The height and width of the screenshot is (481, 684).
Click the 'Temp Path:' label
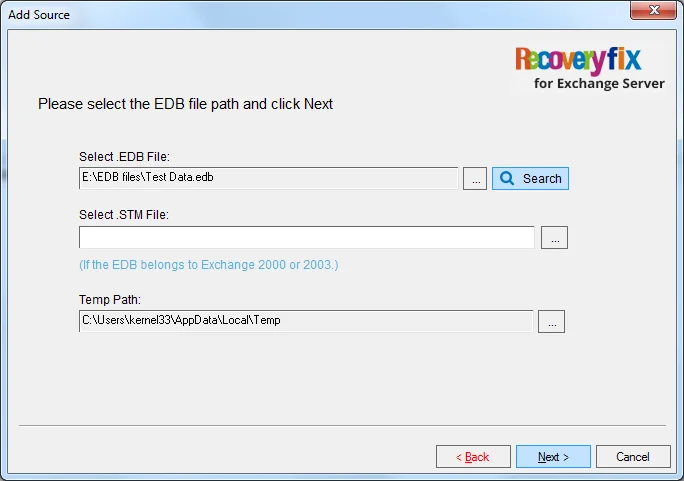110,300
